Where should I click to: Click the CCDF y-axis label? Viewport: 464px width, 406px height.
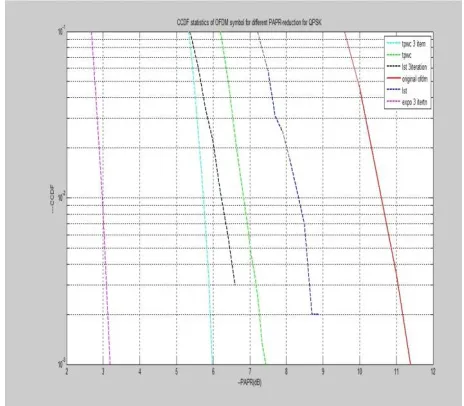[x=52, y=198]
